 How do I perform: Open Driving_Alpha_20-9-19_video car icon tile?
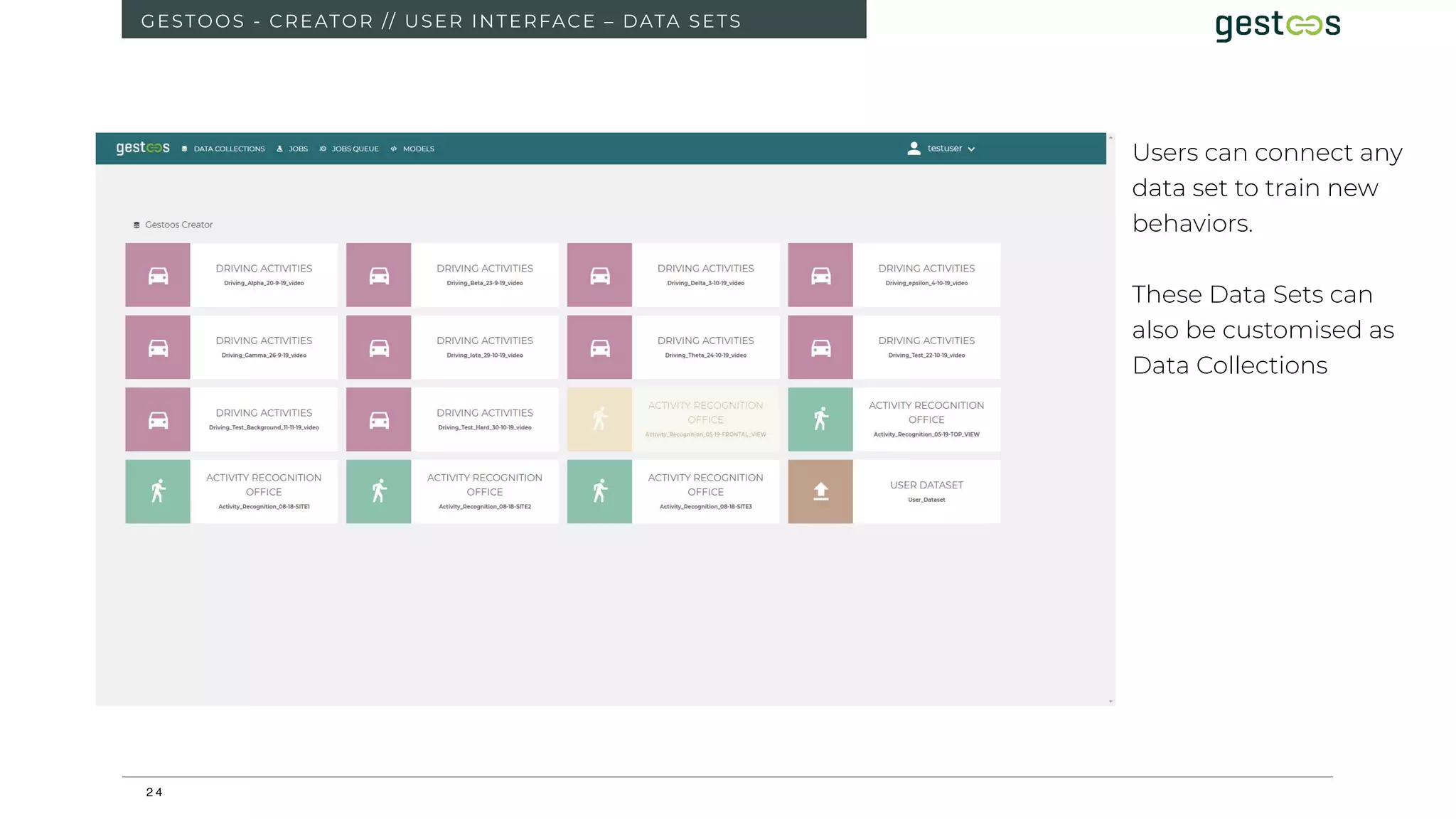[x=158, y=275]
